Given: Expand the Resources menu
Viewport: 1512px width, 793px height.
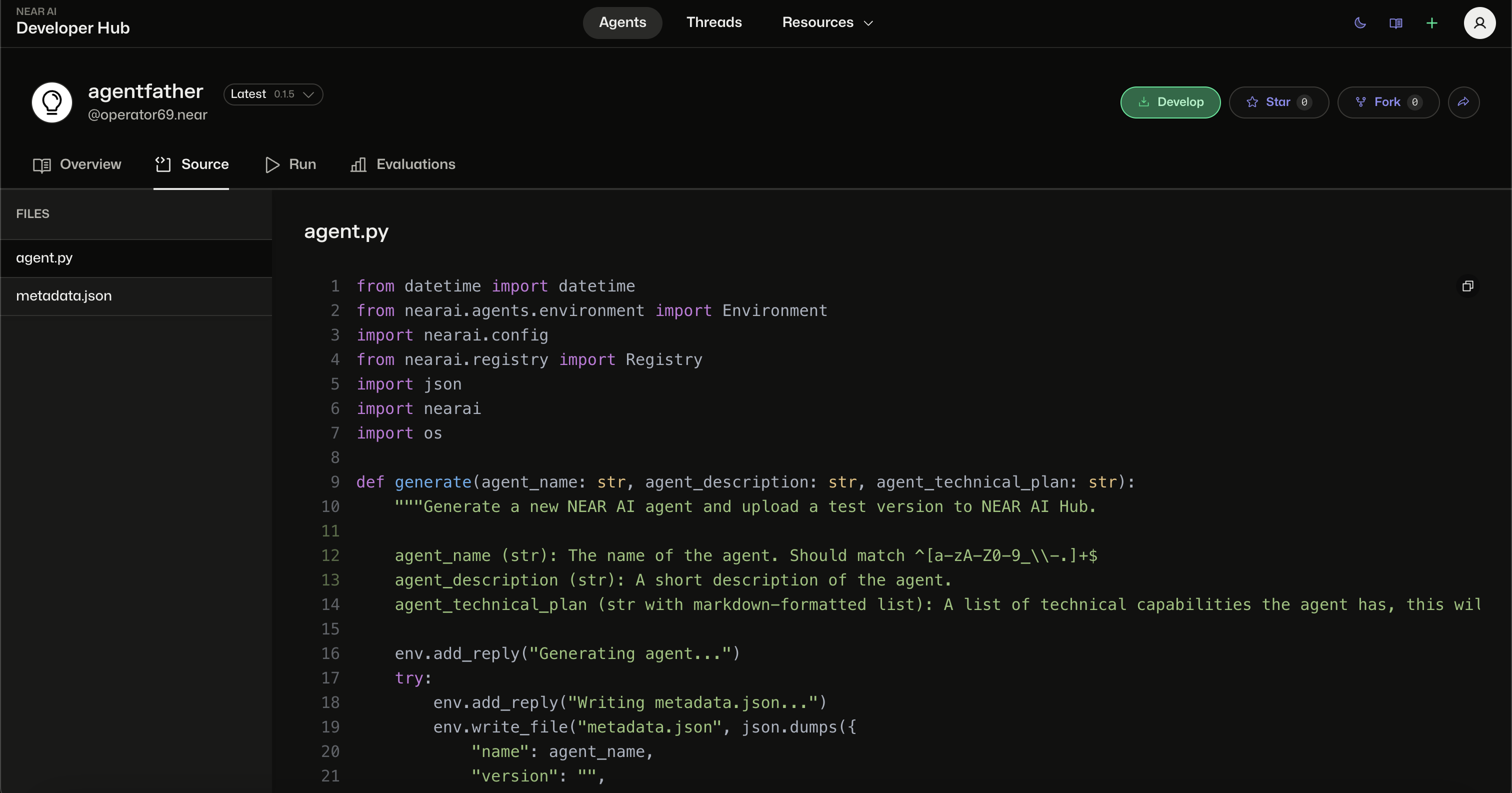Looking at the screenshot, I should click(827, 22).
